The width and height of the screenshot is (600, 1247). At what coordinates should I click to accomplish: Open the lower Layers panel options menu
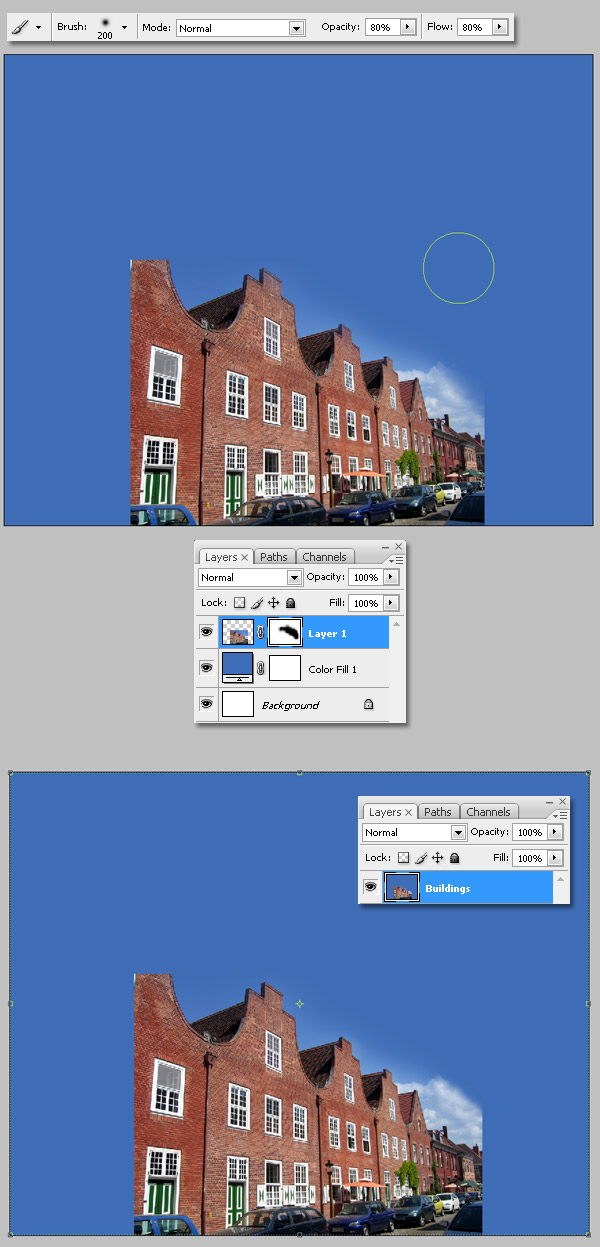[x=562, y=815]
